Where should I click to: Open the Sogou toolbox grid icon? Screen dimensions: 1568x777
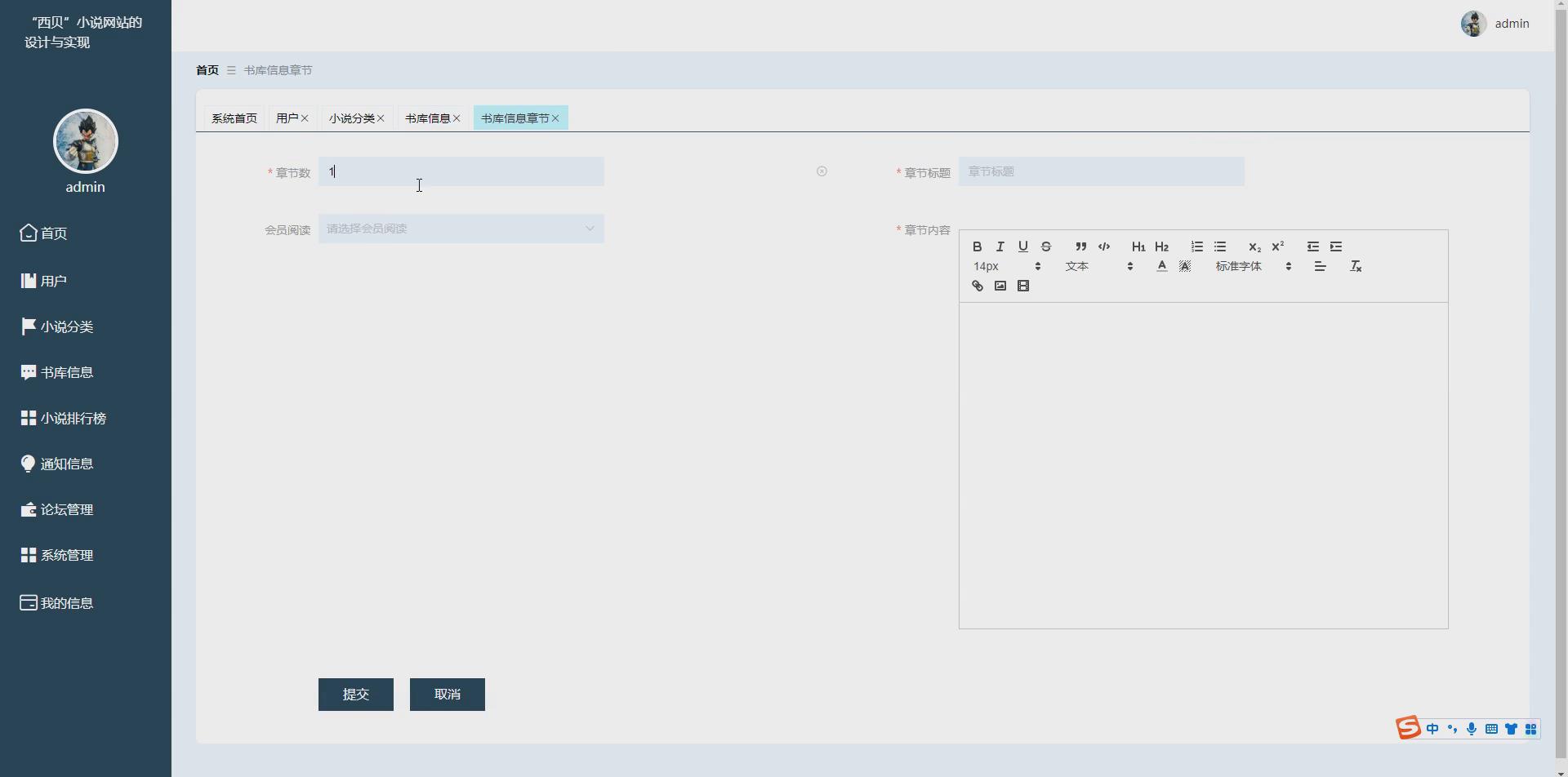point(1530,729)
